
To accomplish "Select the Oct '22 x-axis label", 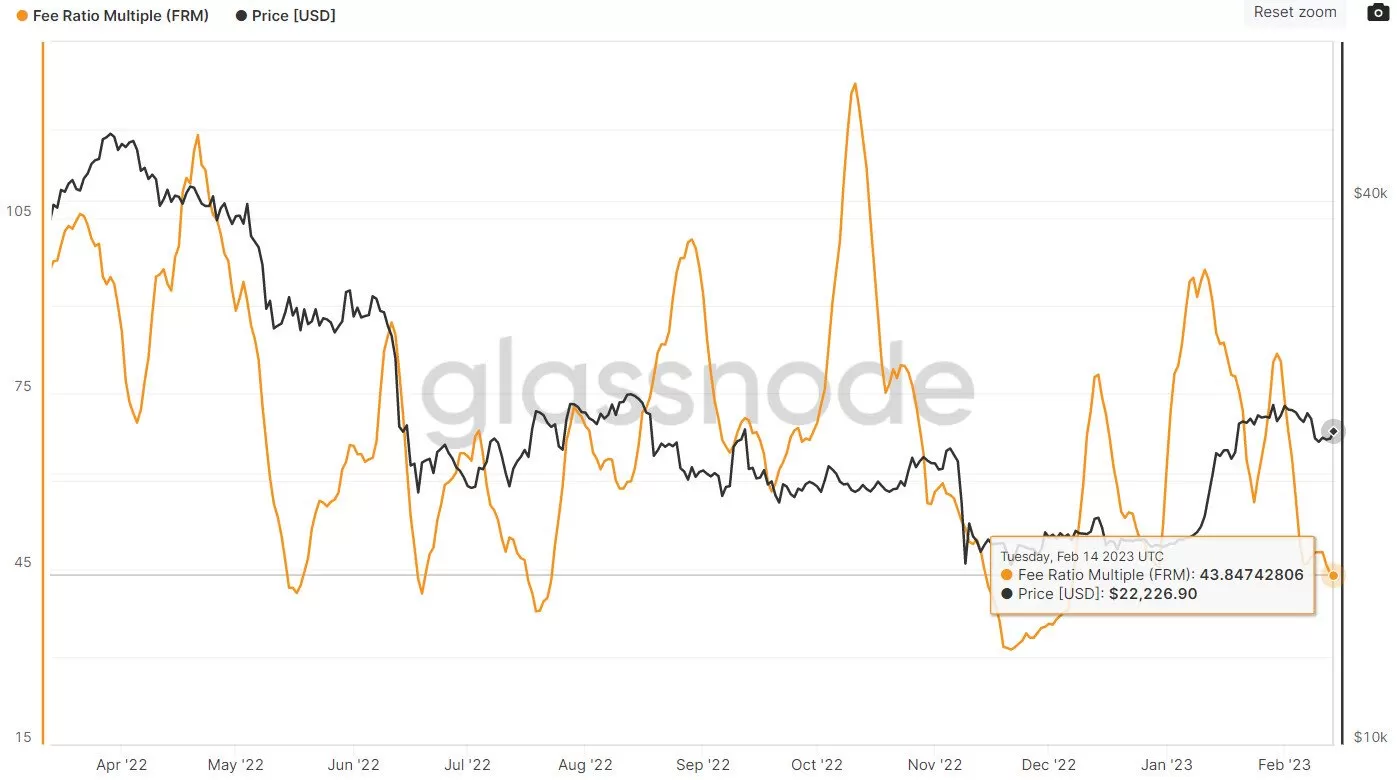I will click(816, 765).
